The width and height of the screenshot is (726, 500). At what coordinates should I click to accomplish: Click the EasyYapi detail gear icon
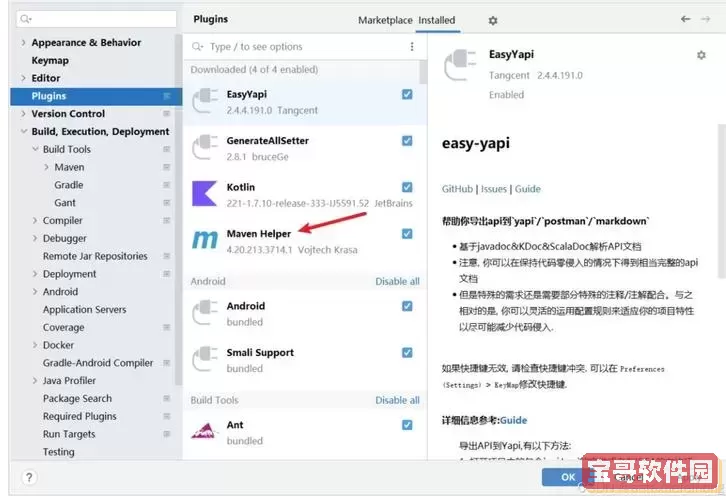coord(701,55)
